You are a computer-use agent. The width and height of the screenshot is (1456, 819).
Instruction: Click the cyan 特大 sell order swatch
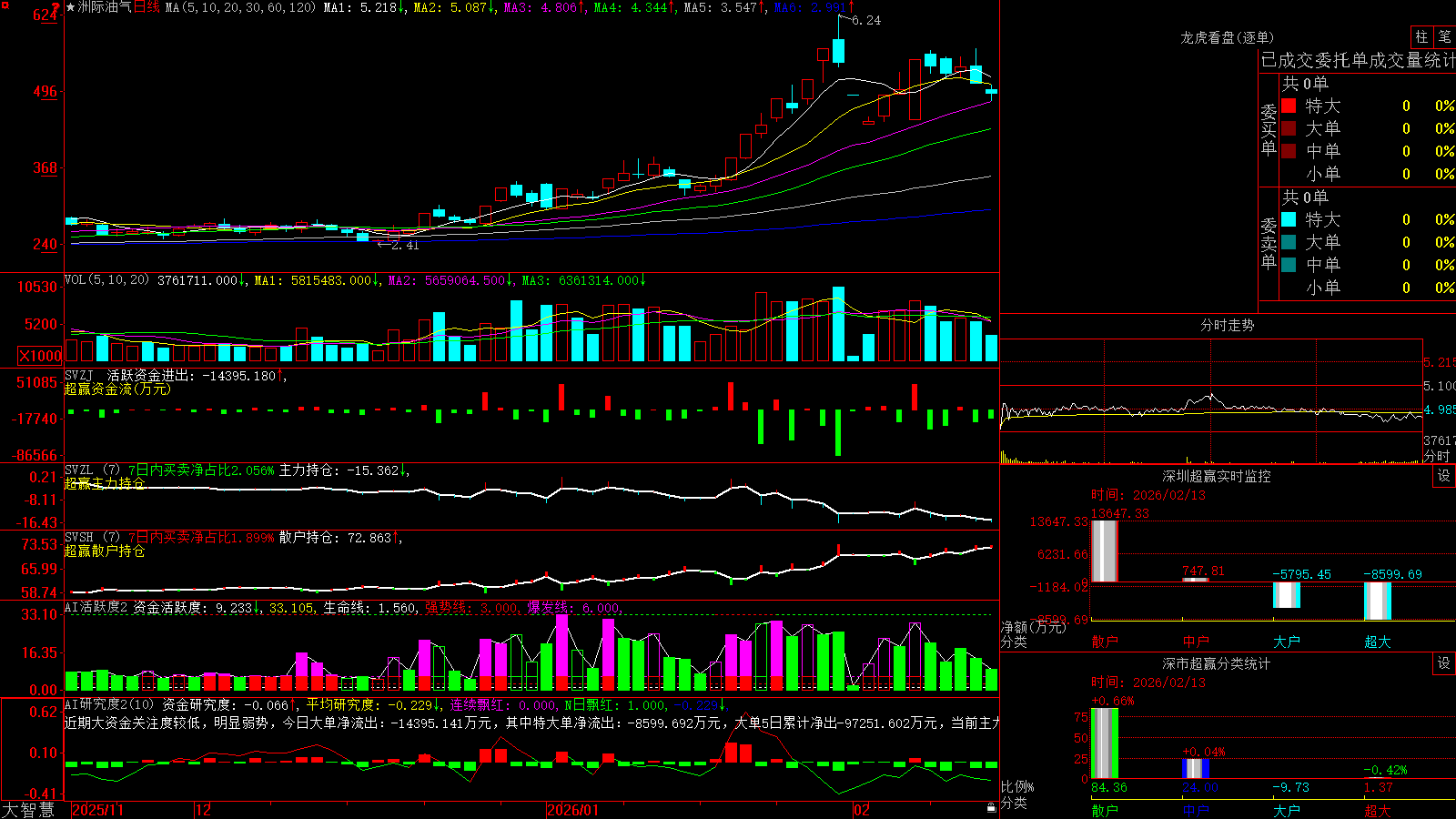1289,219
